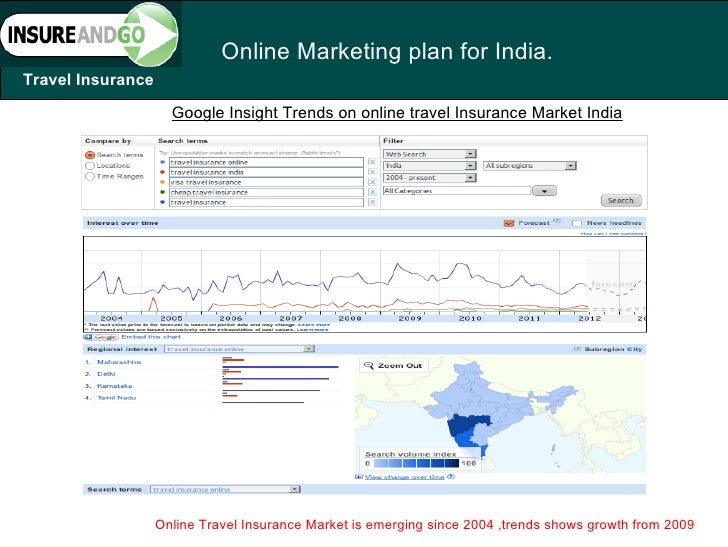Image resolution: width=728 pixels, height=547 pixels.
Task: Expand the All Categories dropdown arrow
Action: 544,191
